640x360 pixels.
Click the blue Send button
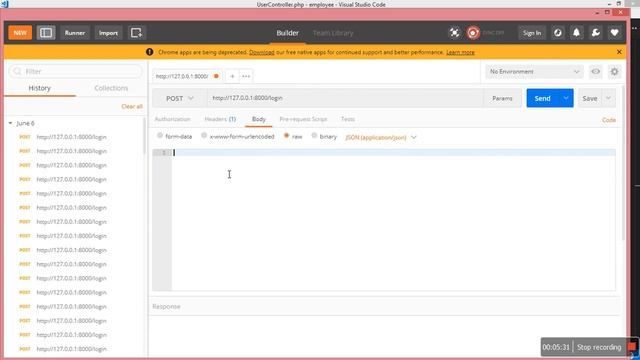click(542, 98)
